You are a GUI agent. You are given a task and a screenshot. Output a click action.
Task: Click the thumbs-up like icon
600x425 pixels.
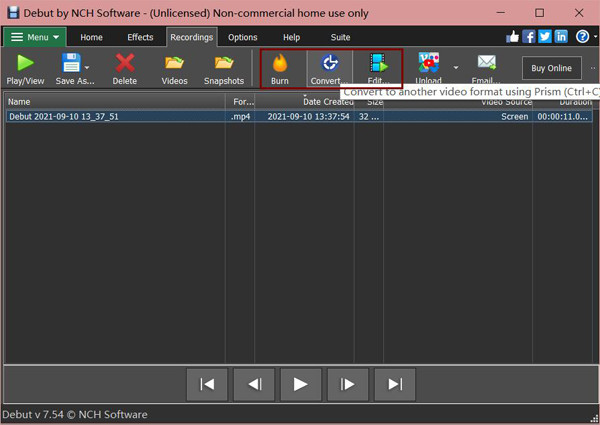click(x=512, y=37)
